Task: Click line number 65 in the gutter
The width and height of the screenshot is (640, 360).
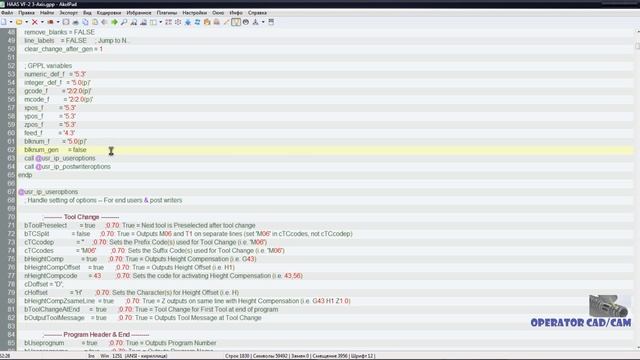Action: 11,175
